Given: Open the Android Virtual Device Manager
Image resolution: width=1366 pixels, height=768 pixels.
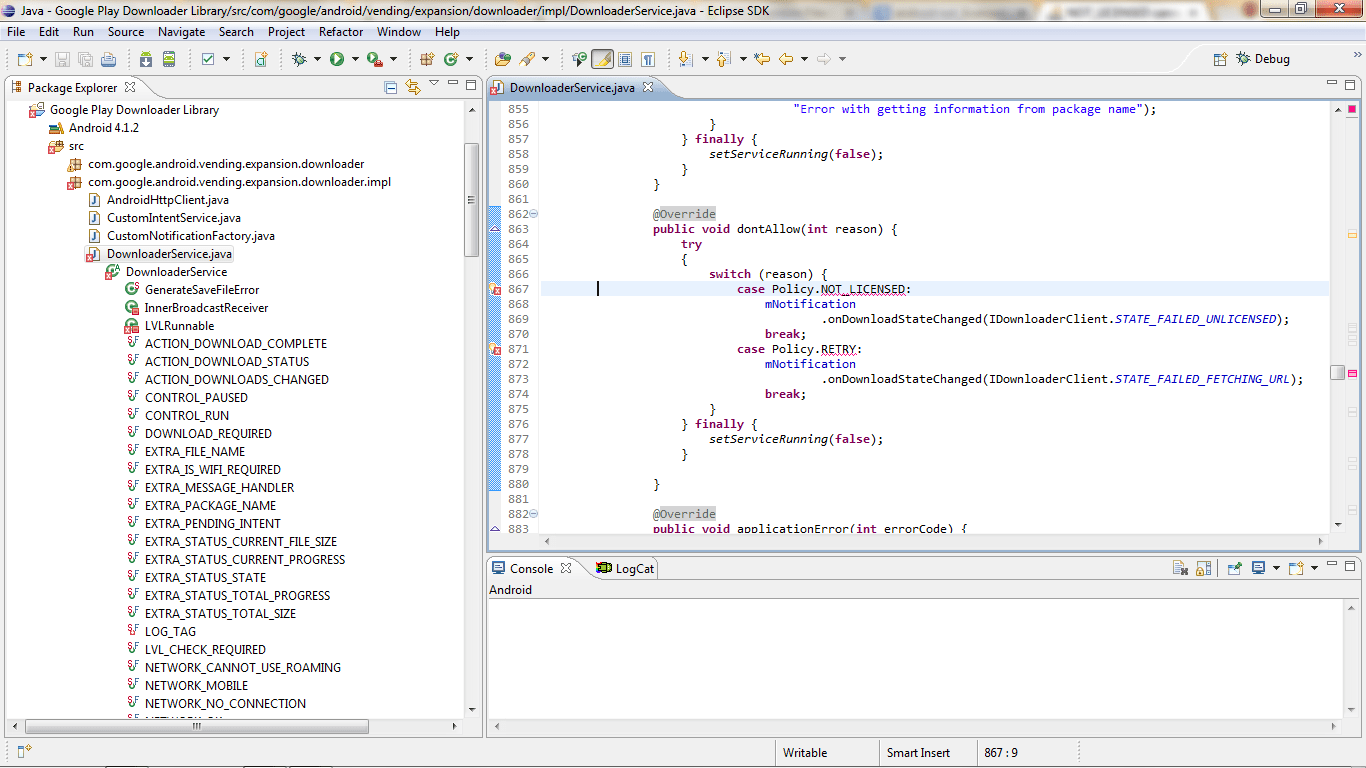Looking at the screenshot, I should tap(169, 59).
